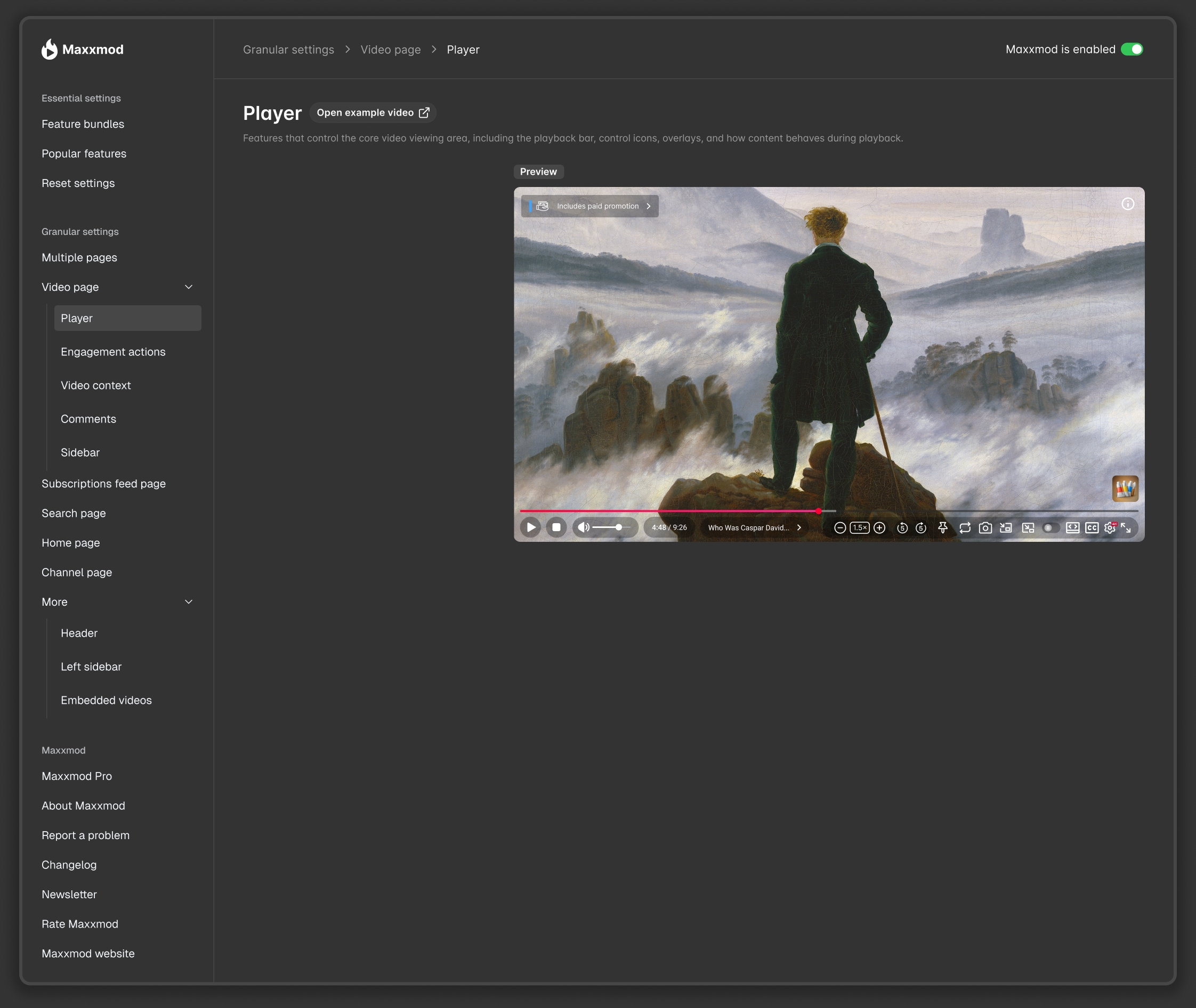Open Left sidebar settings

pyautogui.click(x=92, y=667)
